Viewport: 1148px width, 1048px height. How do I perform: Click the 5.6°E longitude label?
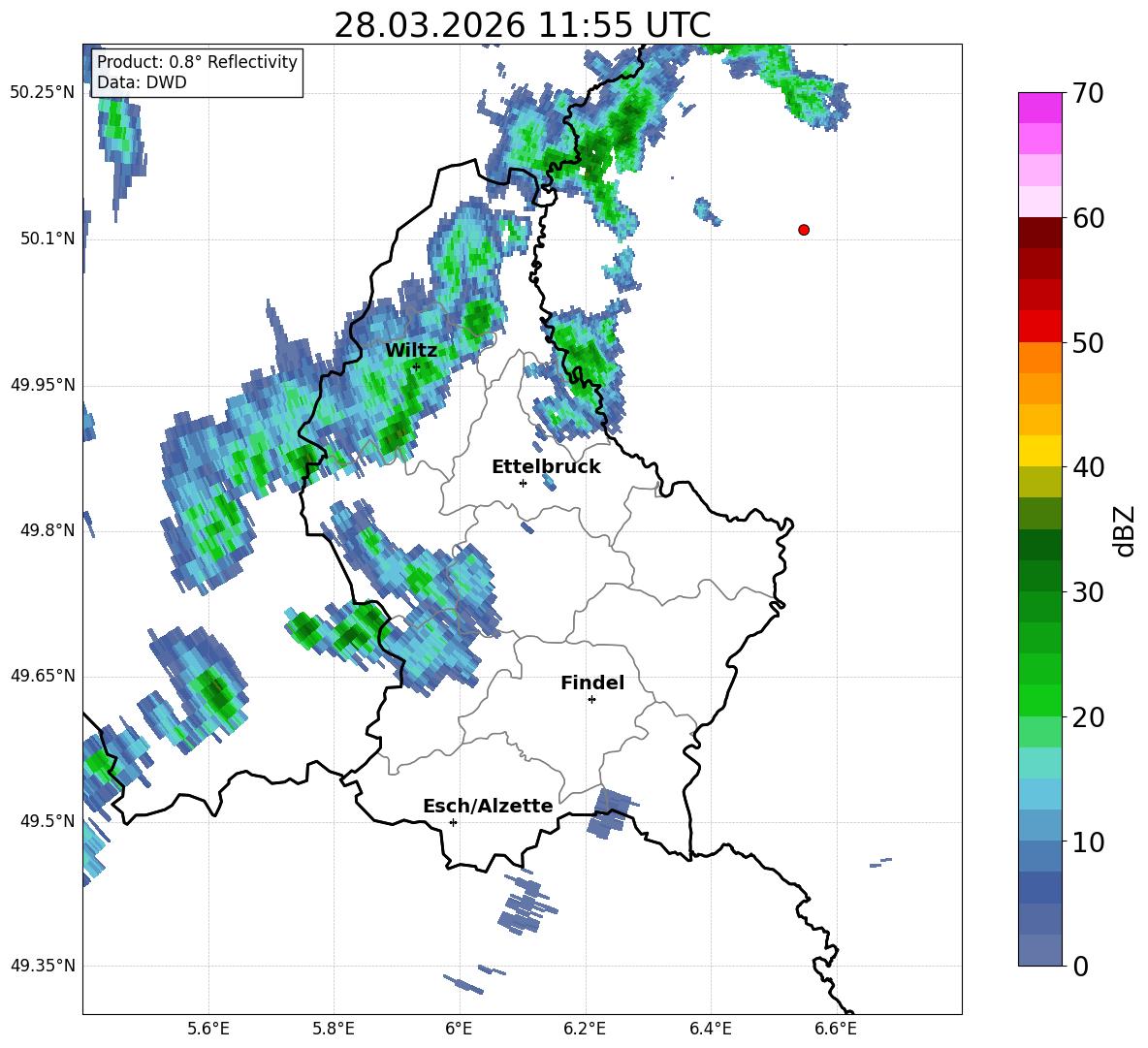208,1029
